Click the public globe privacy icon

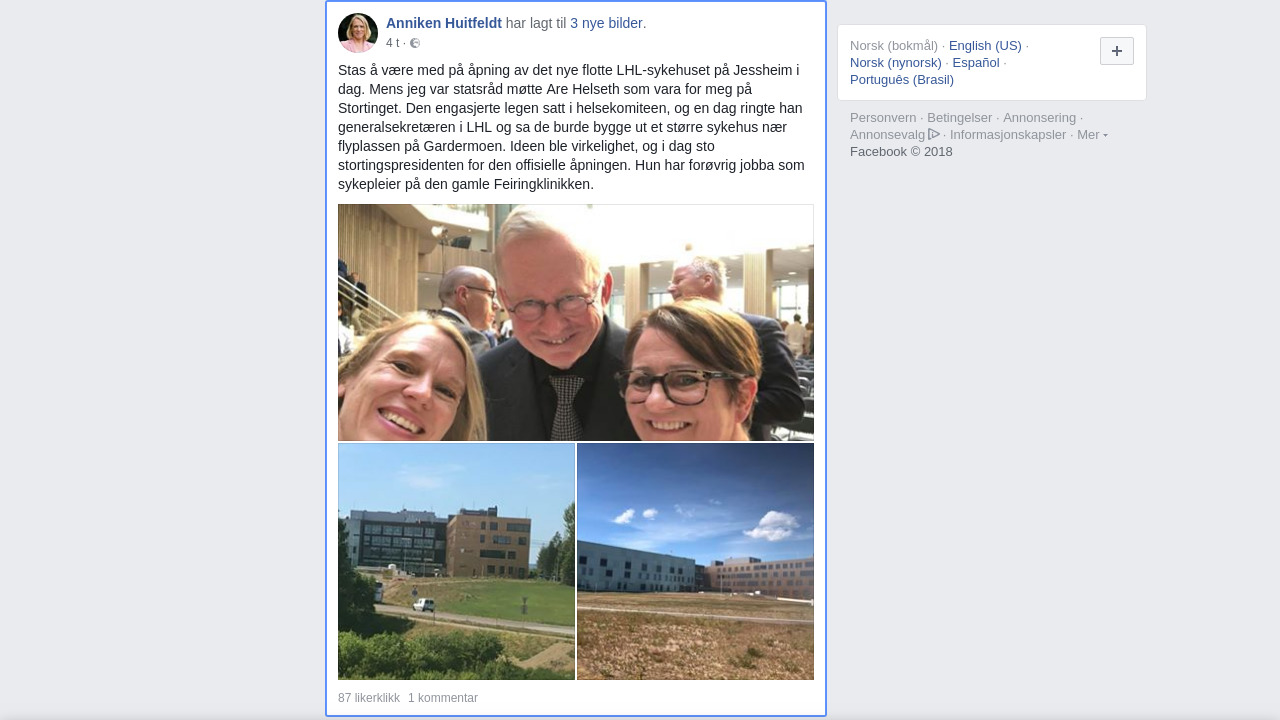pos(415,43)
